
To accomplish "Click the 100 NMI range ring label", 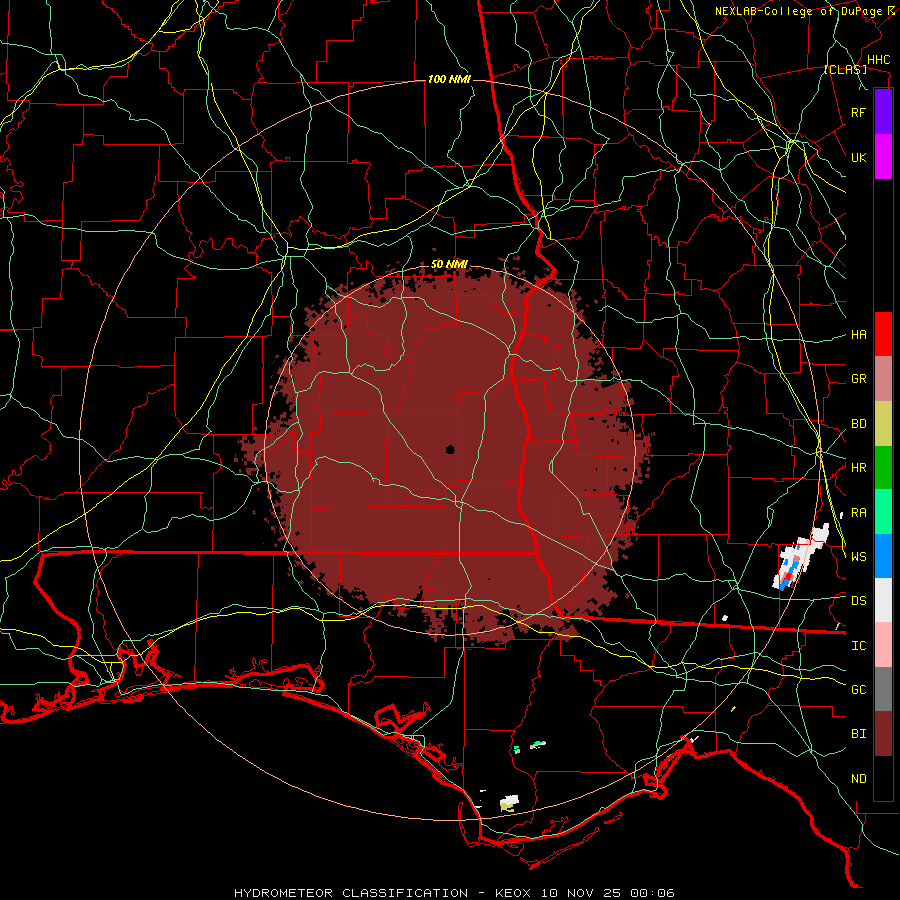I will pos(449,79).
